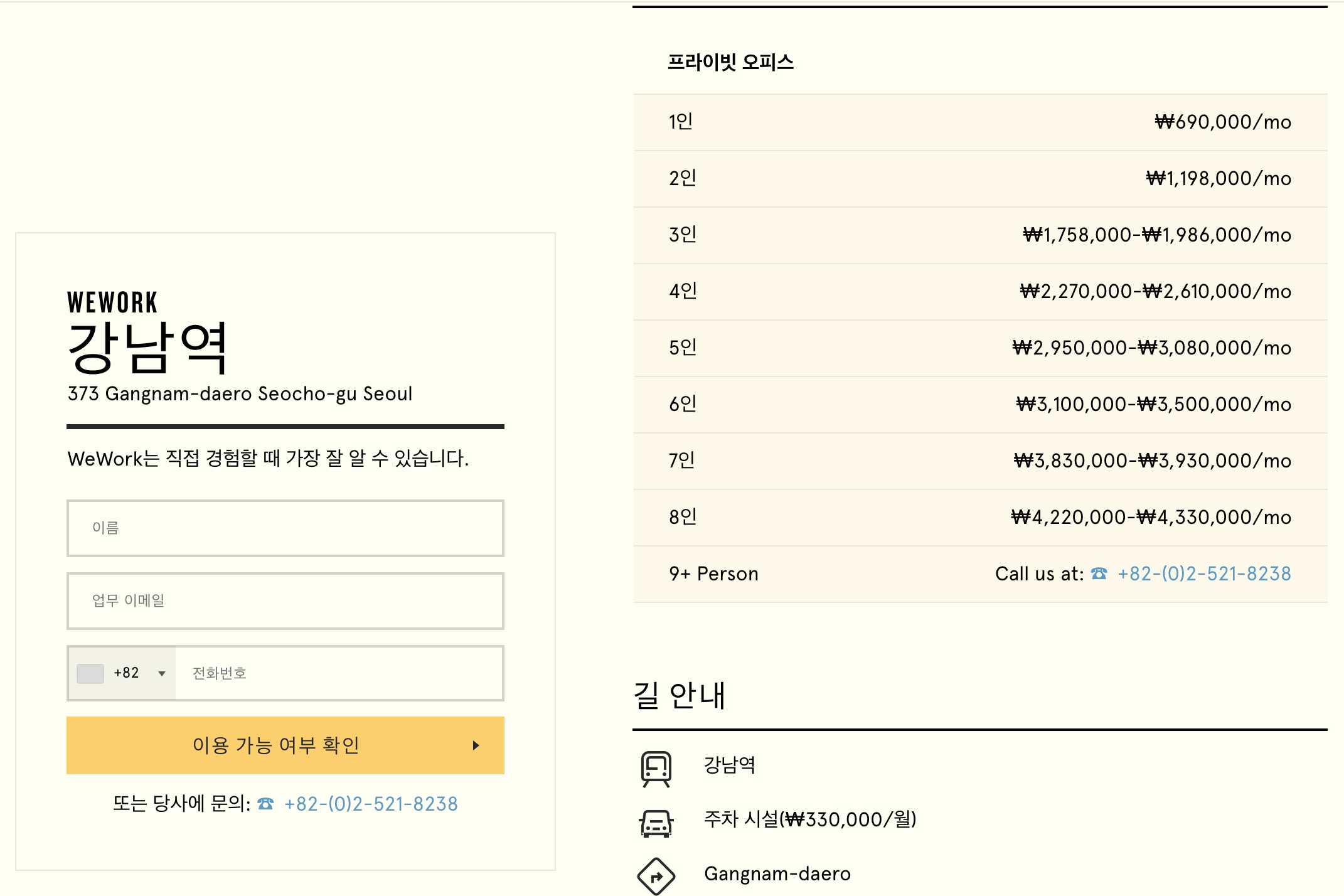Click the 주차 시설 parking text
Screen dimensions: 1344x896
click(x=810, y=819)
